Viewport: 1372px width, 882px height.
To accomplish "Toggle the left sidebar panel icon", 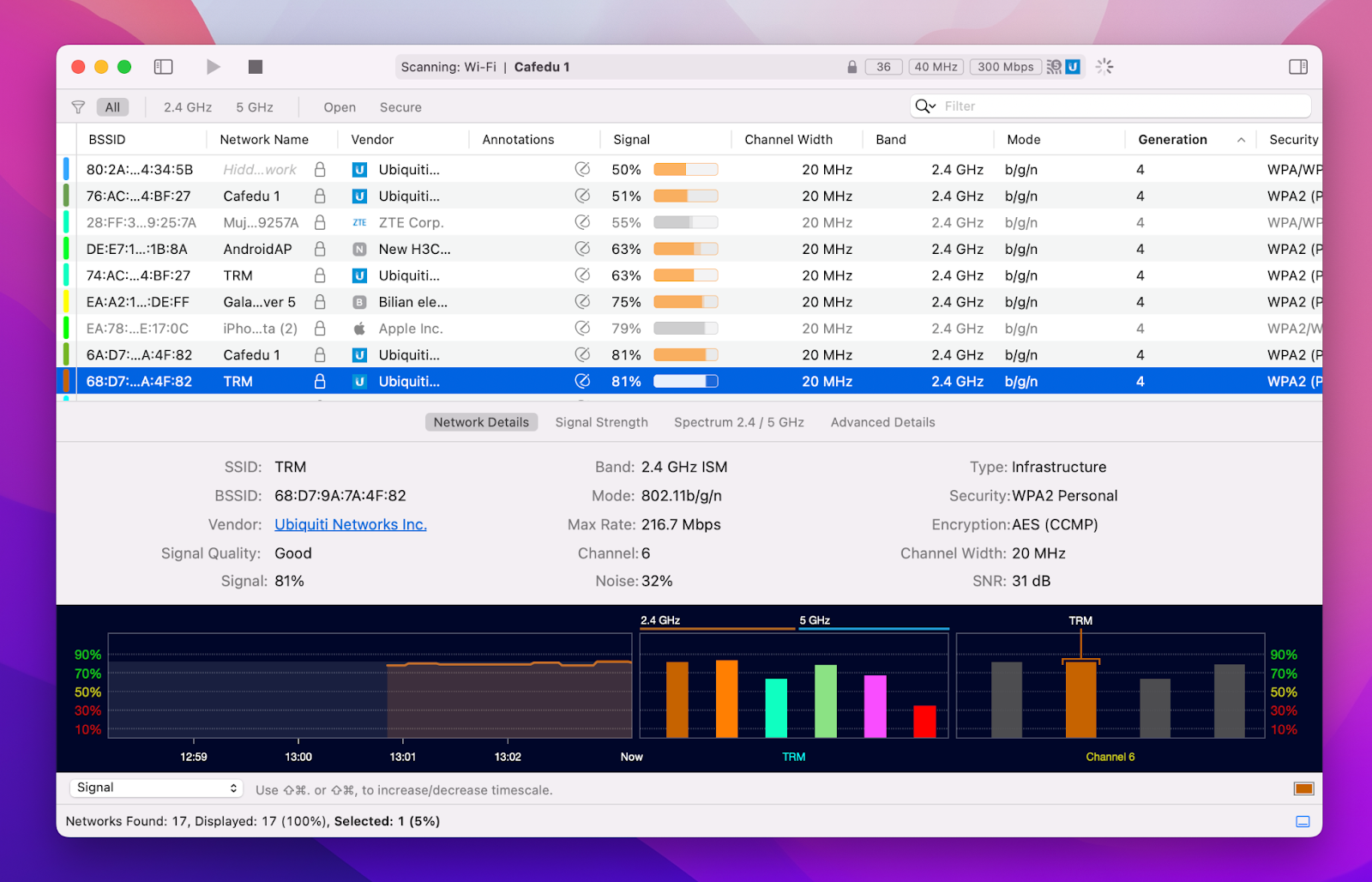I will click(163, 67).
